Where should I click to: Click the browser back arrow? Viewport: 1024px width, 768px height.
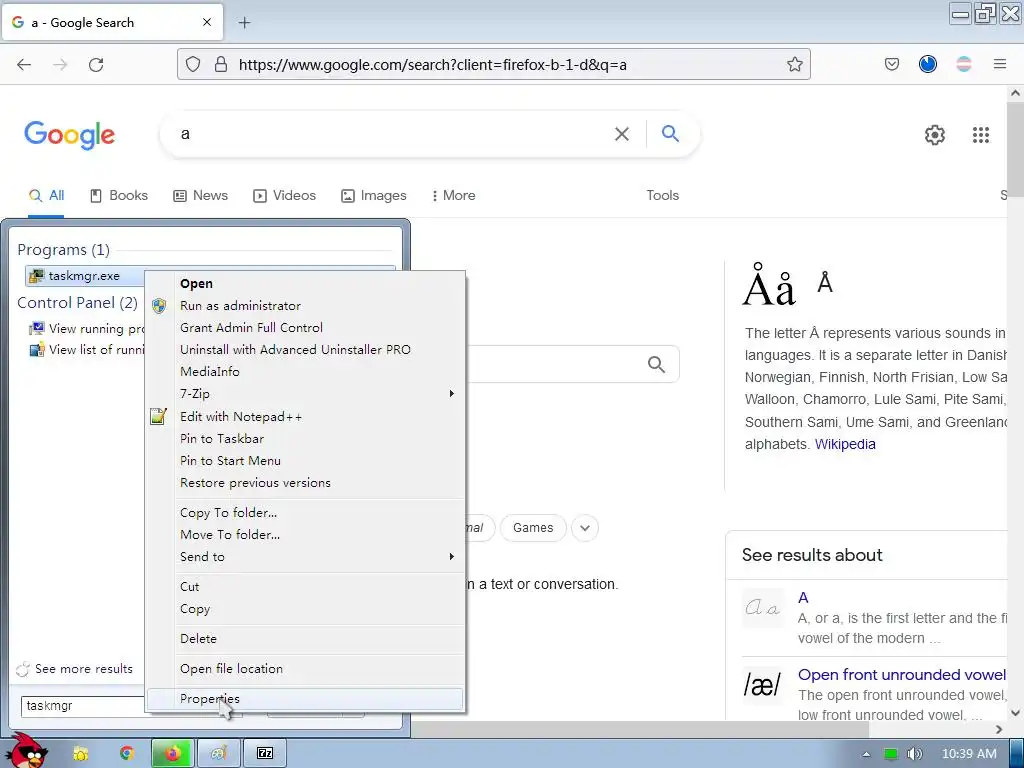(24, 64)
